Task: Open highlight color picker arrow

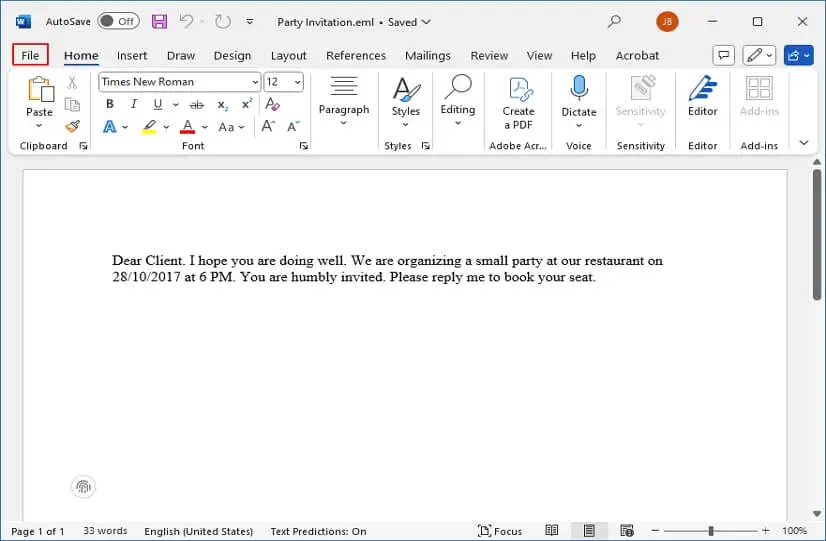Action: coord(166,127)
